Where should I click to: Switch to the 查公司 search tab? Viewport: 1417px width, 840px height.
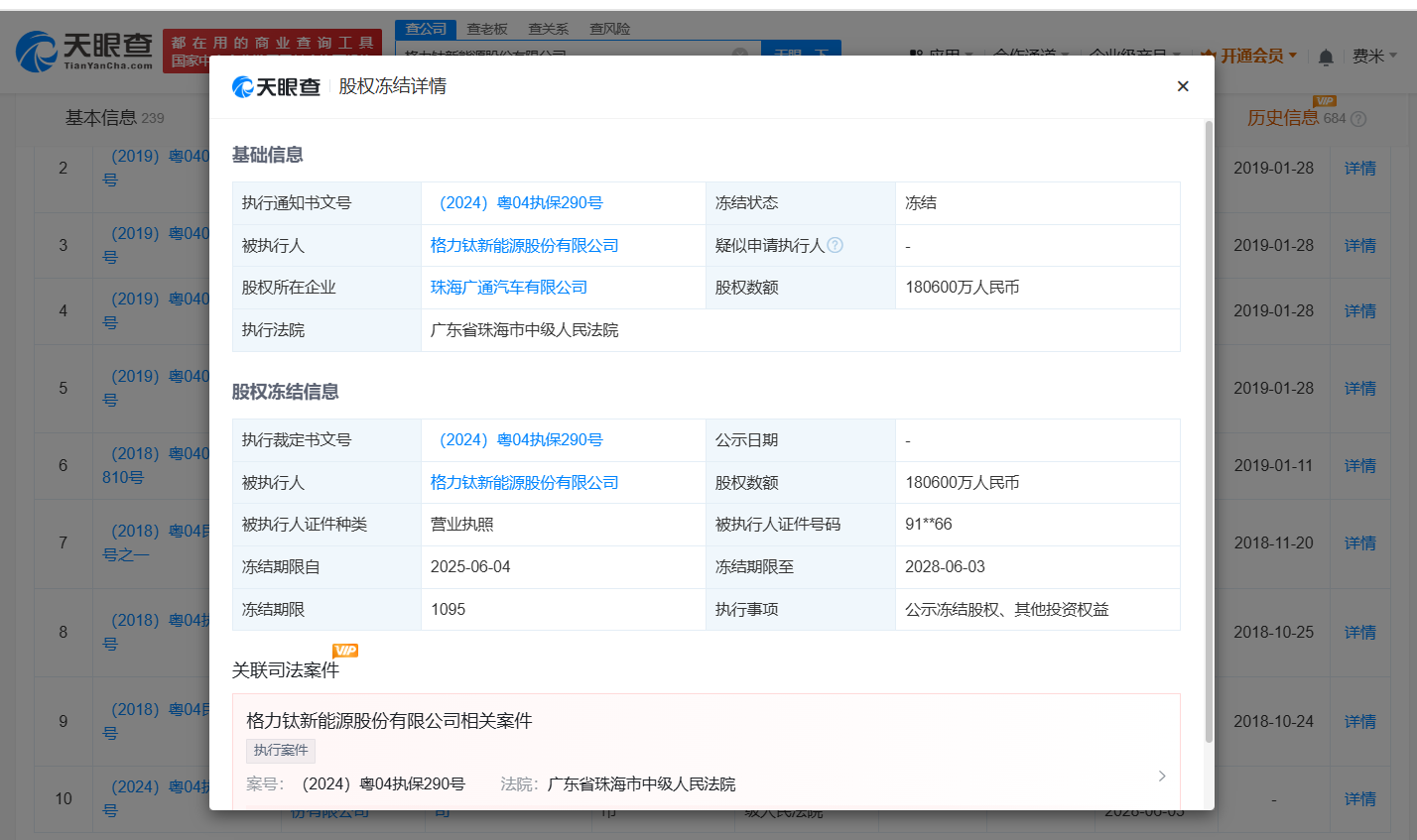[426, 30]
